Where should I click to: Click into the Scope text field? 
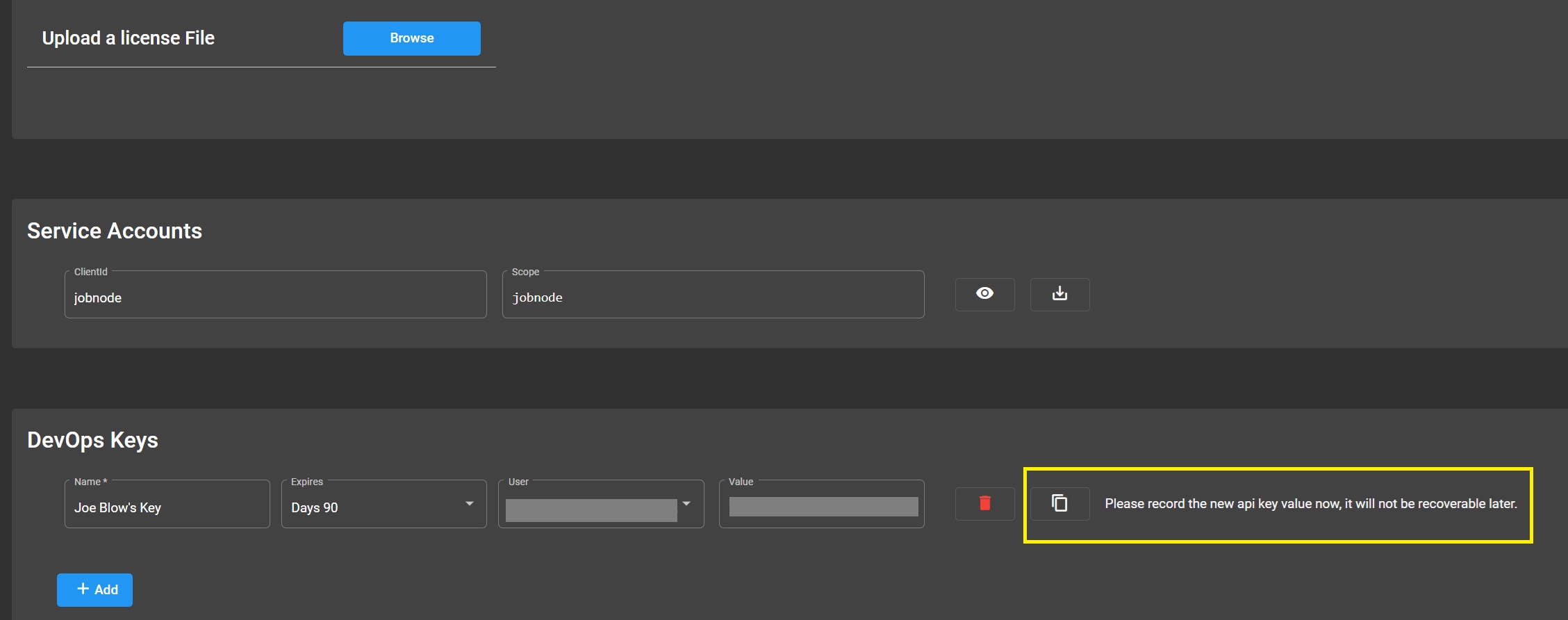[713, 297]
